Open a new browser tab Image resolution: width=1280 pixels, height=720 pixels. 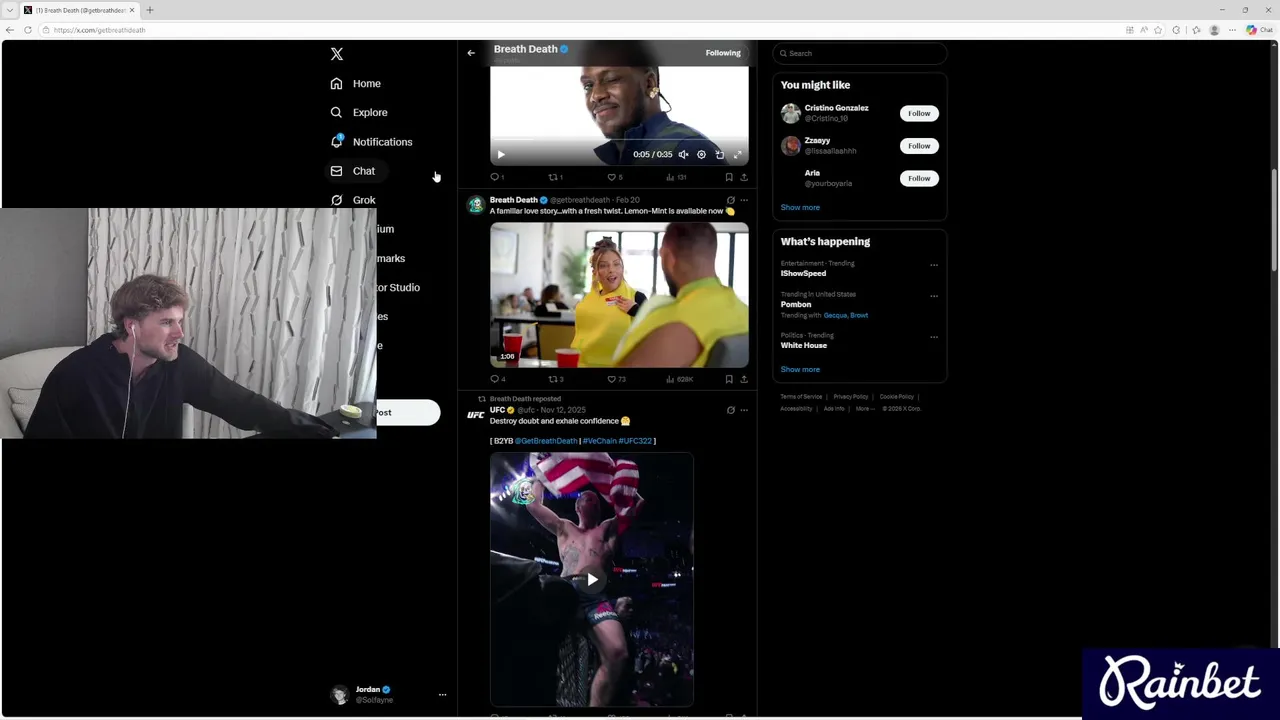pos(150,10)
